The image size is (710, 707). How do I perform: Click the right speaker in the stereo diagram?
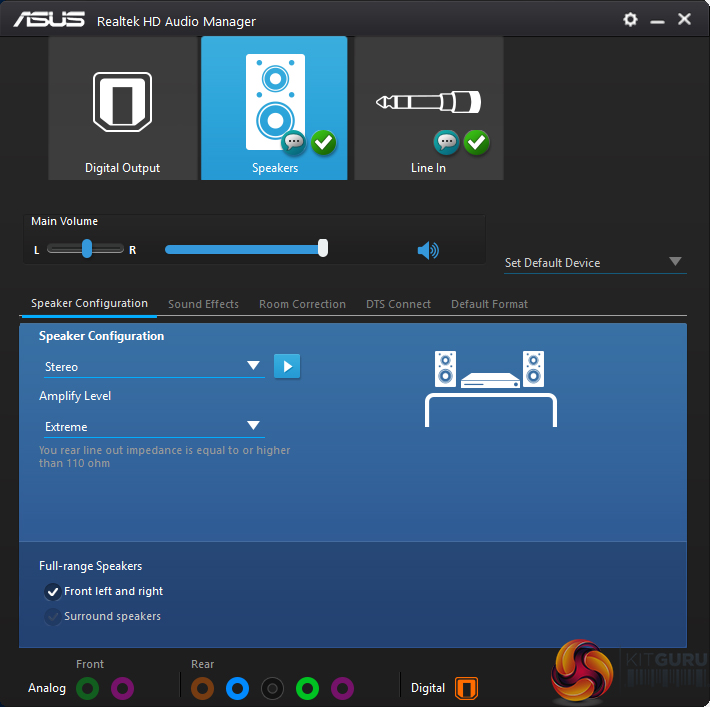click(533, 369)
